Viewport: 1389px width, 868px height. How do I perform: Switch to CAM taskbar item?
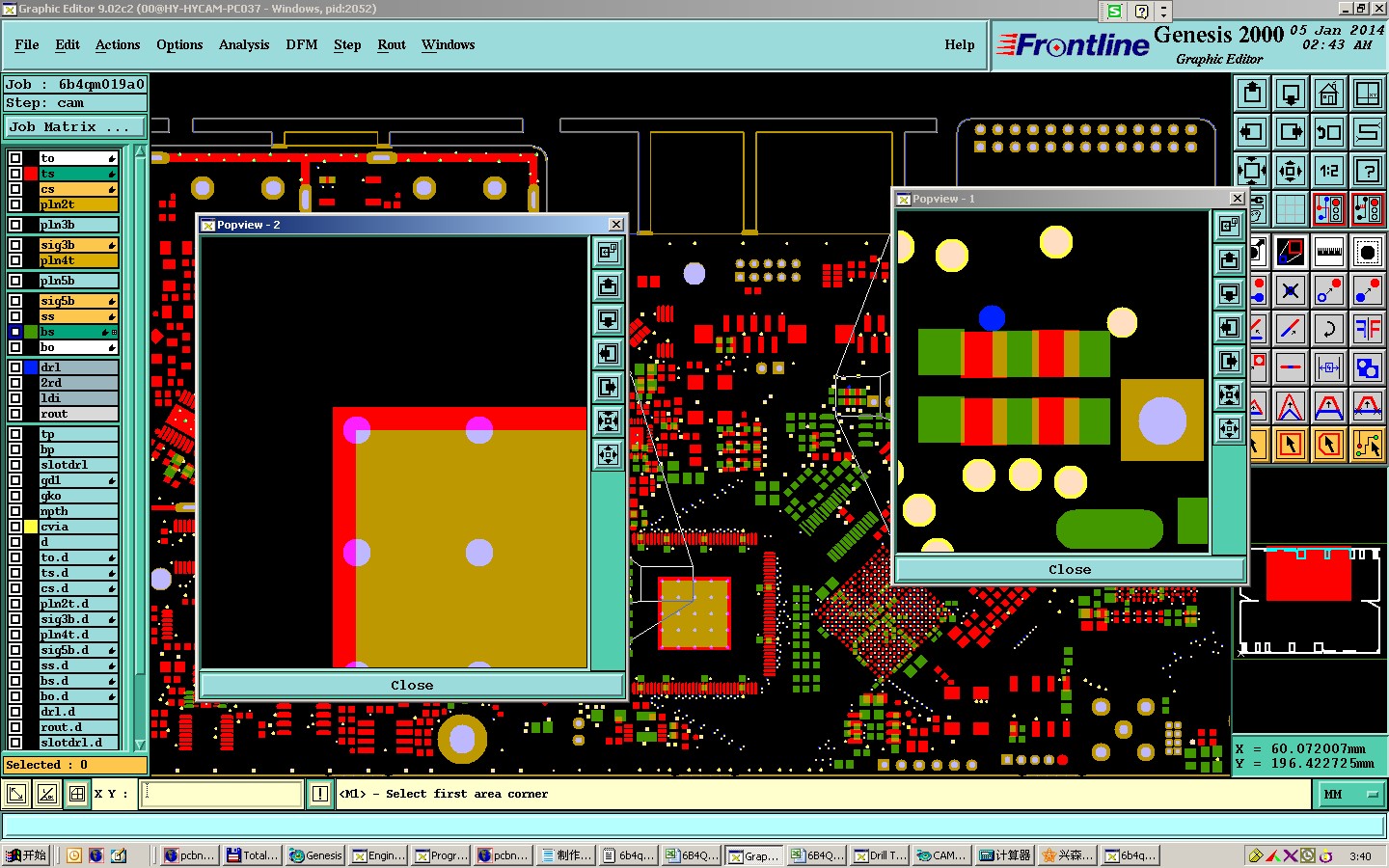[x=941, y=855]
